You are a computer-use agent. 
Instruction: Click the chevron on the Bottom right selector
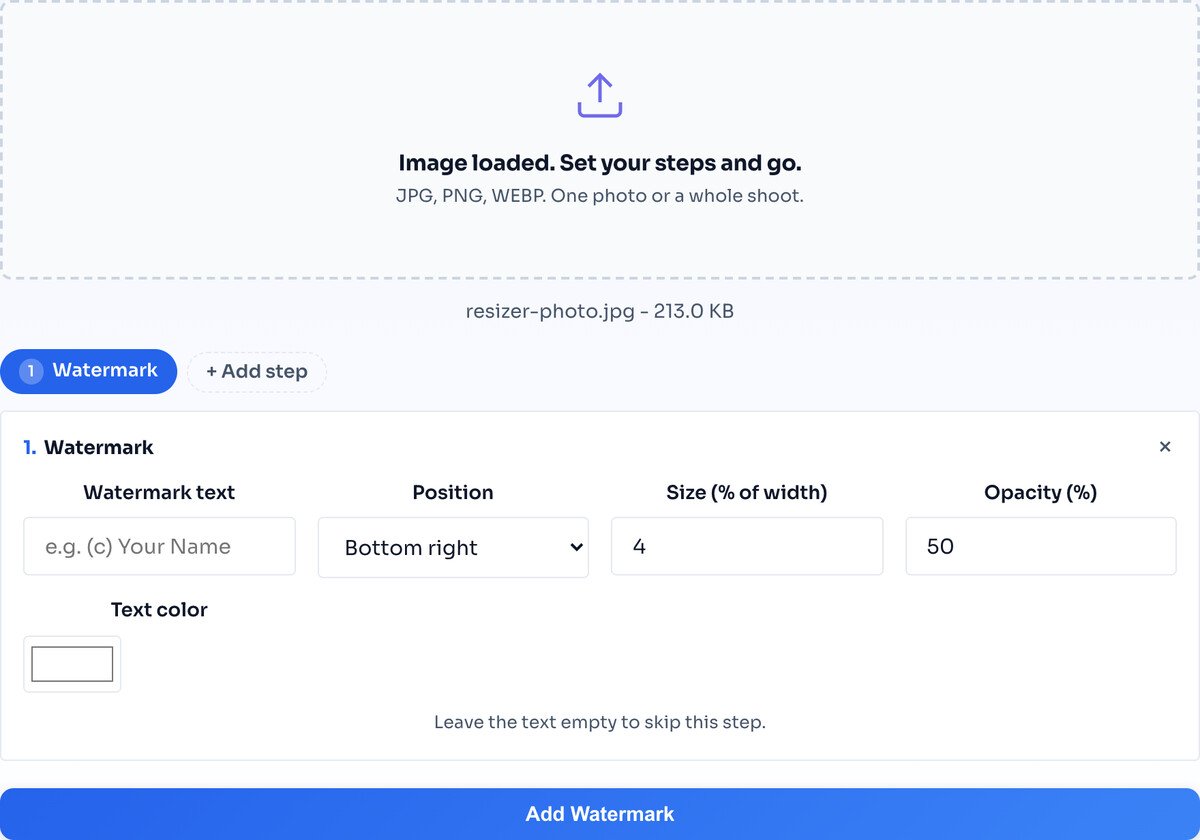click(x=575, y=547)
